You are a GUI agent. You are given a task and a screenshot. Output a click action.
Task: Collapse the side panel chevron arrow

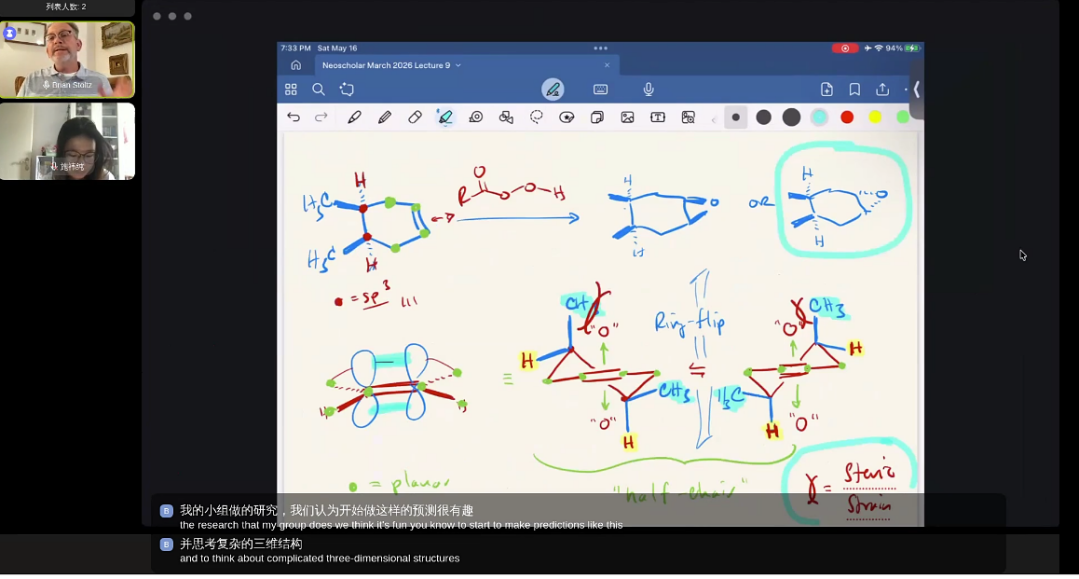point(917,90)
